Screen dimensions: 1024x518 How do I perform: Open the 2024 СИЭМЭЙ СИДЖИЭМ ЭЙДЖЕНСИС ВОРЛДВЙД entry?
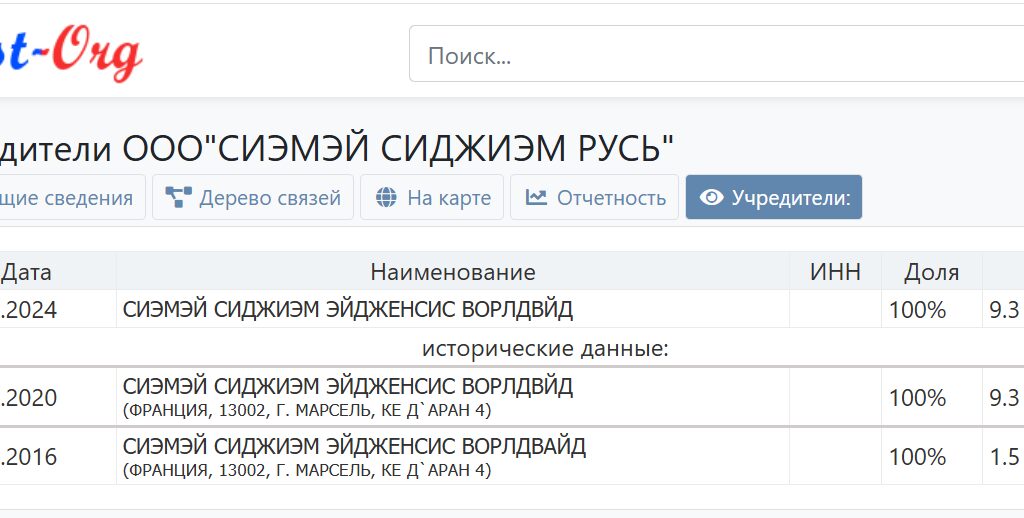(x=348, y=310)
